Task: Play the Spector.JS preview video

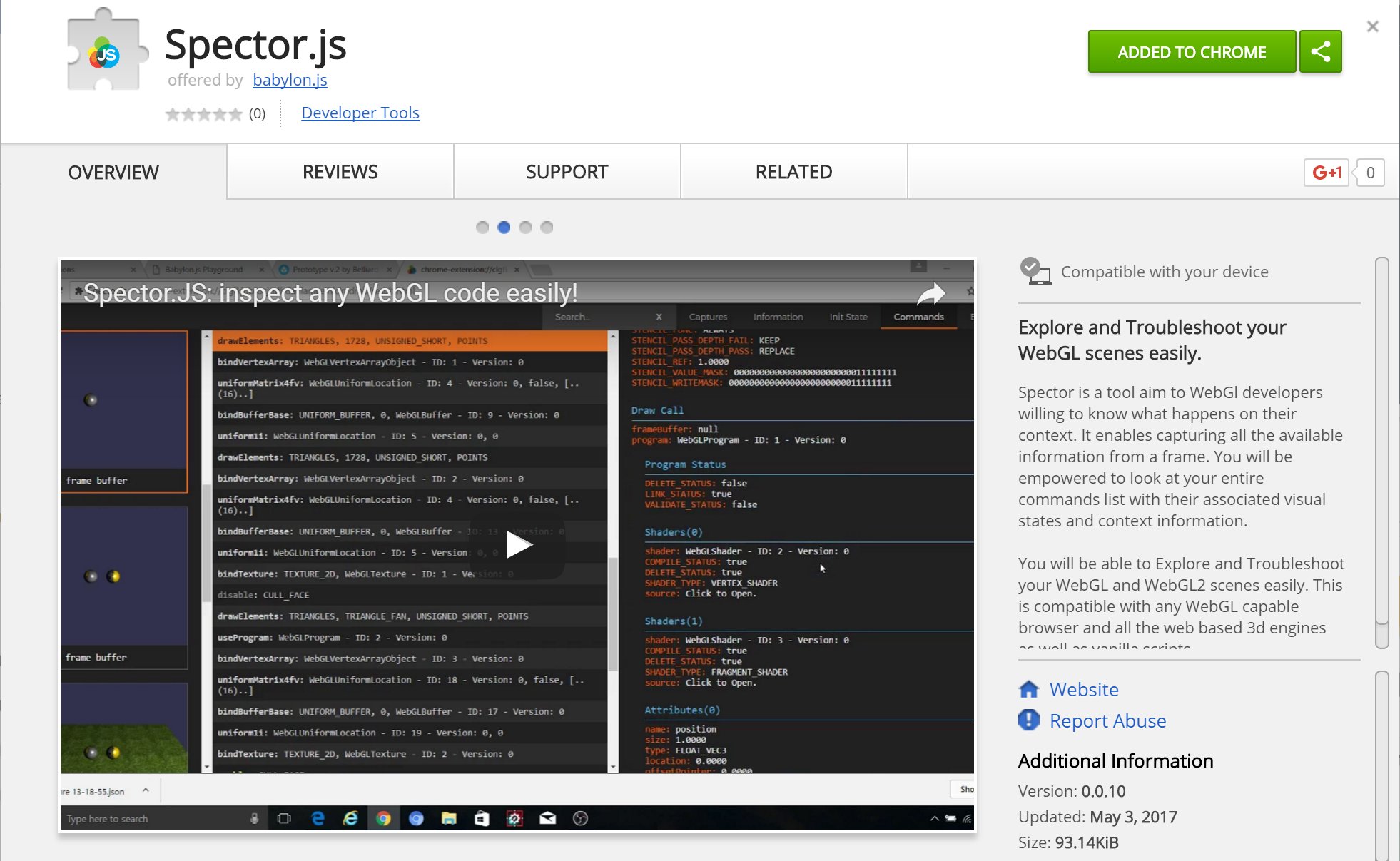Action: coord(519,546)
